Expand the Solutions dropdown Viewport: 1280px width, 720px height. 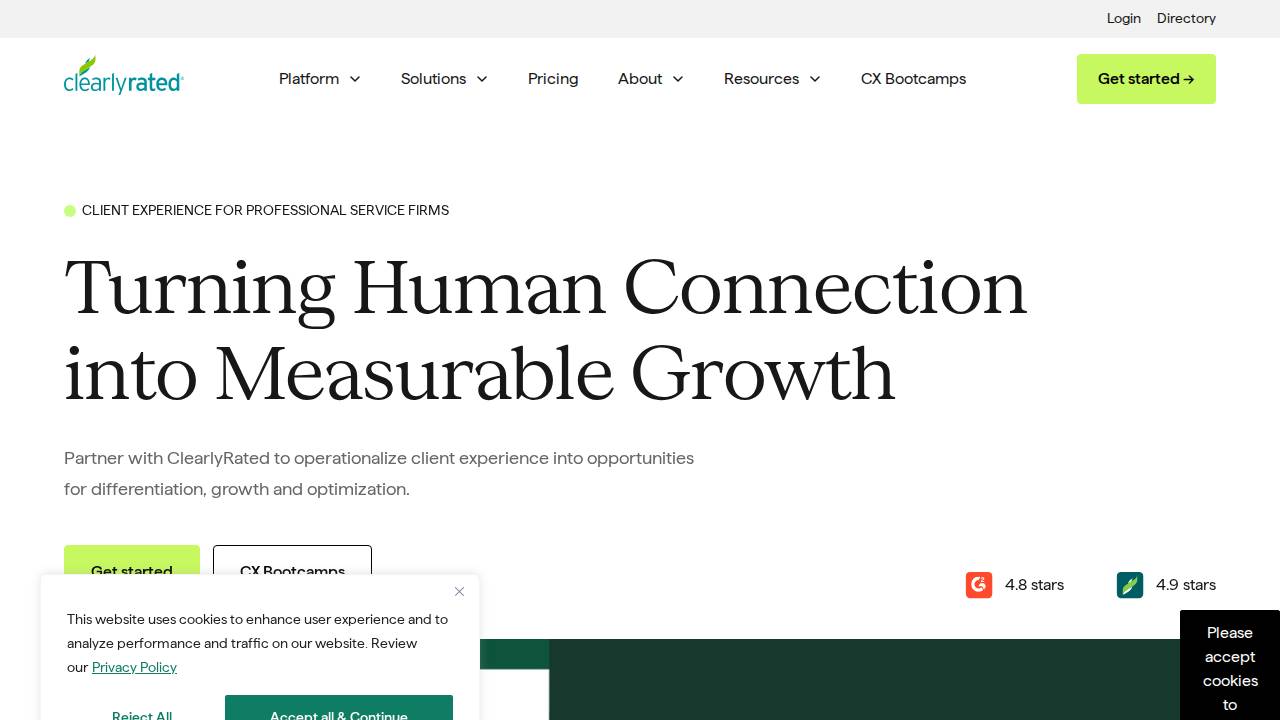(x=444, y=79)
